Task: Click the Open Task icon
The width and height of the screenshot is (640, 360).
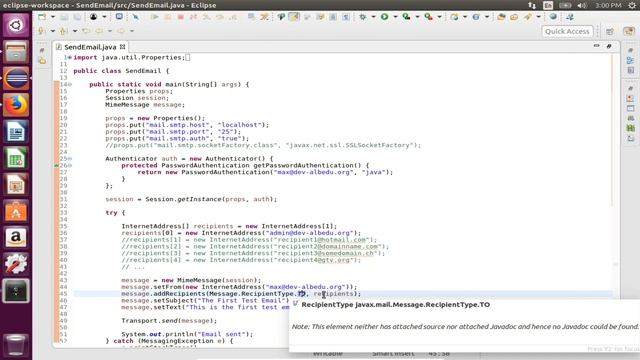Action: point(514,17)
